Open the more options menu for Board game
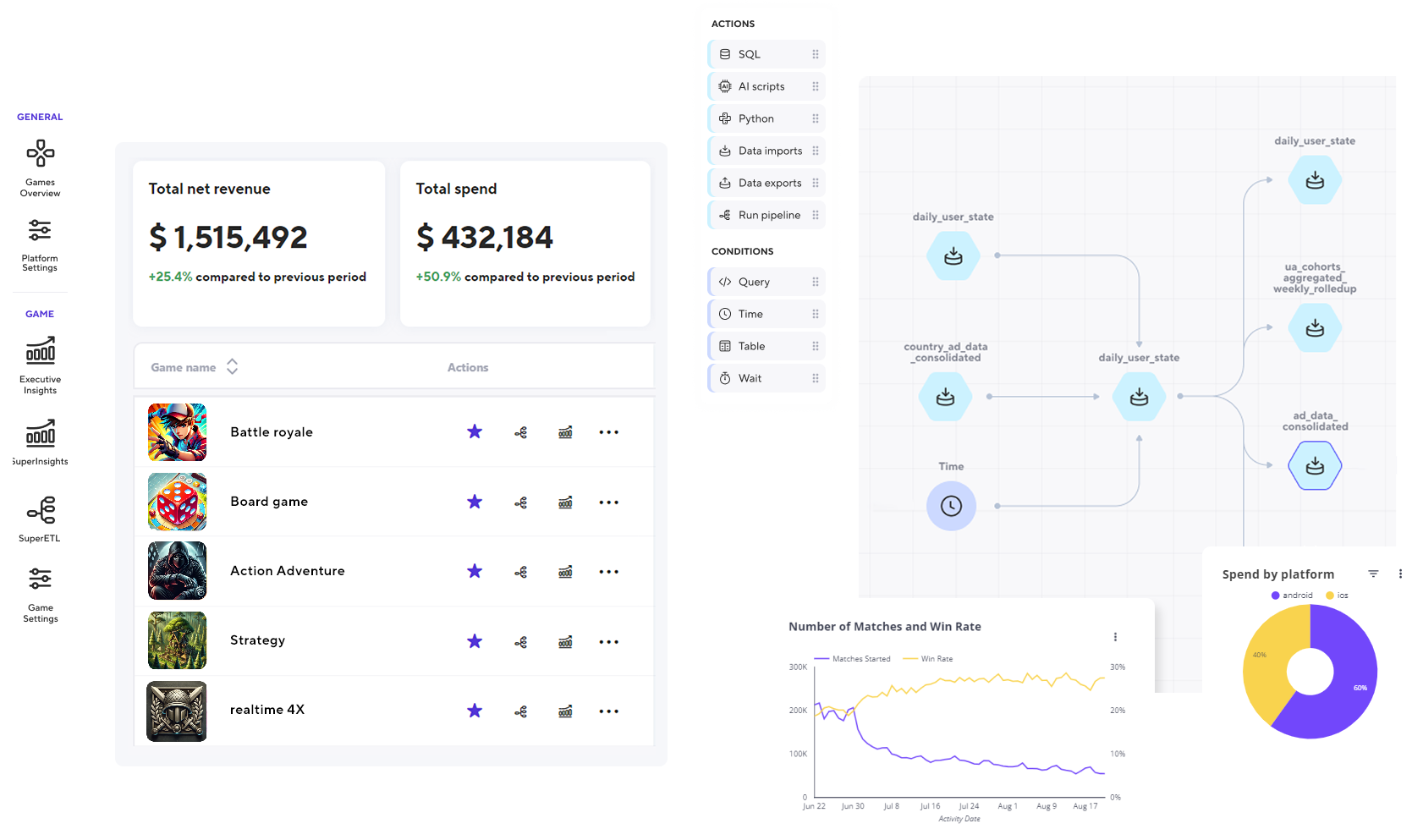The image size is (1423, 840). 609,502
